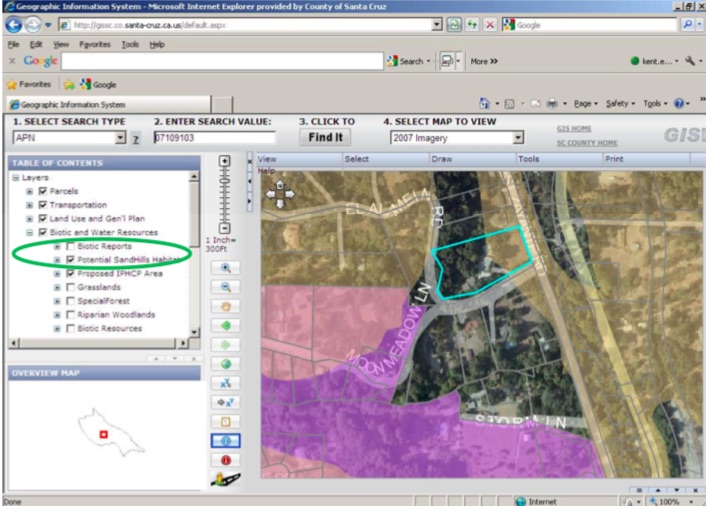Viewport: 706px width, 506px height.
Task: Open the GIS HOME link
Action: click(x=575, y=129)
